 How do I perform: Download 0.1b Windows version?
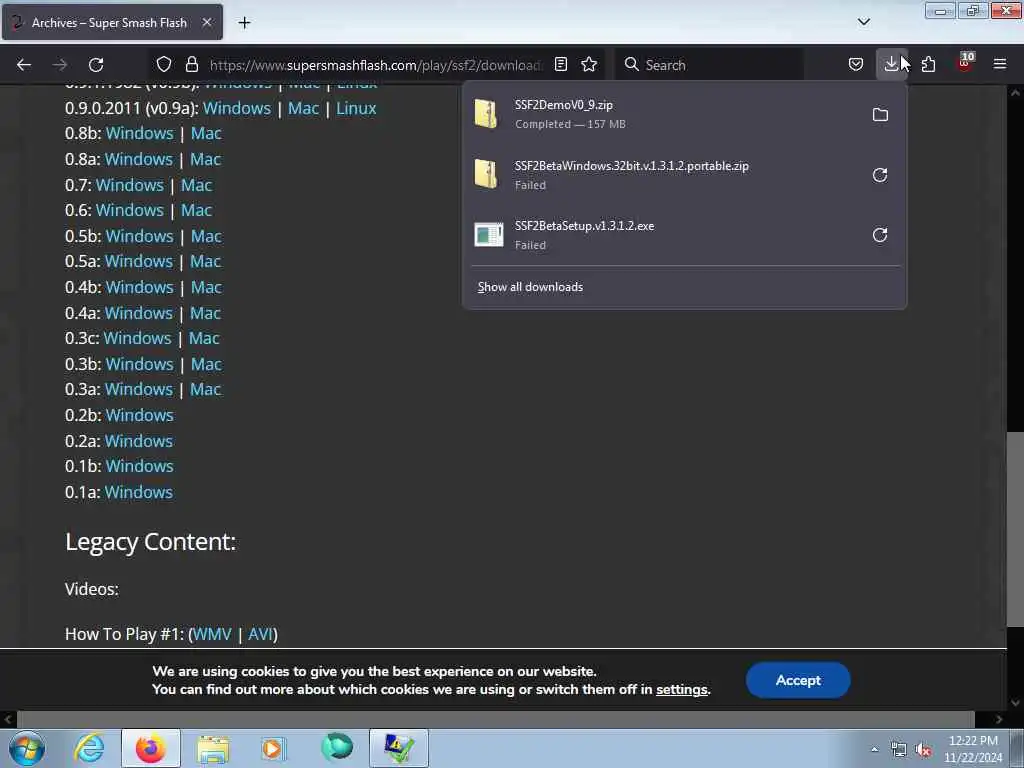click(139, 466)
